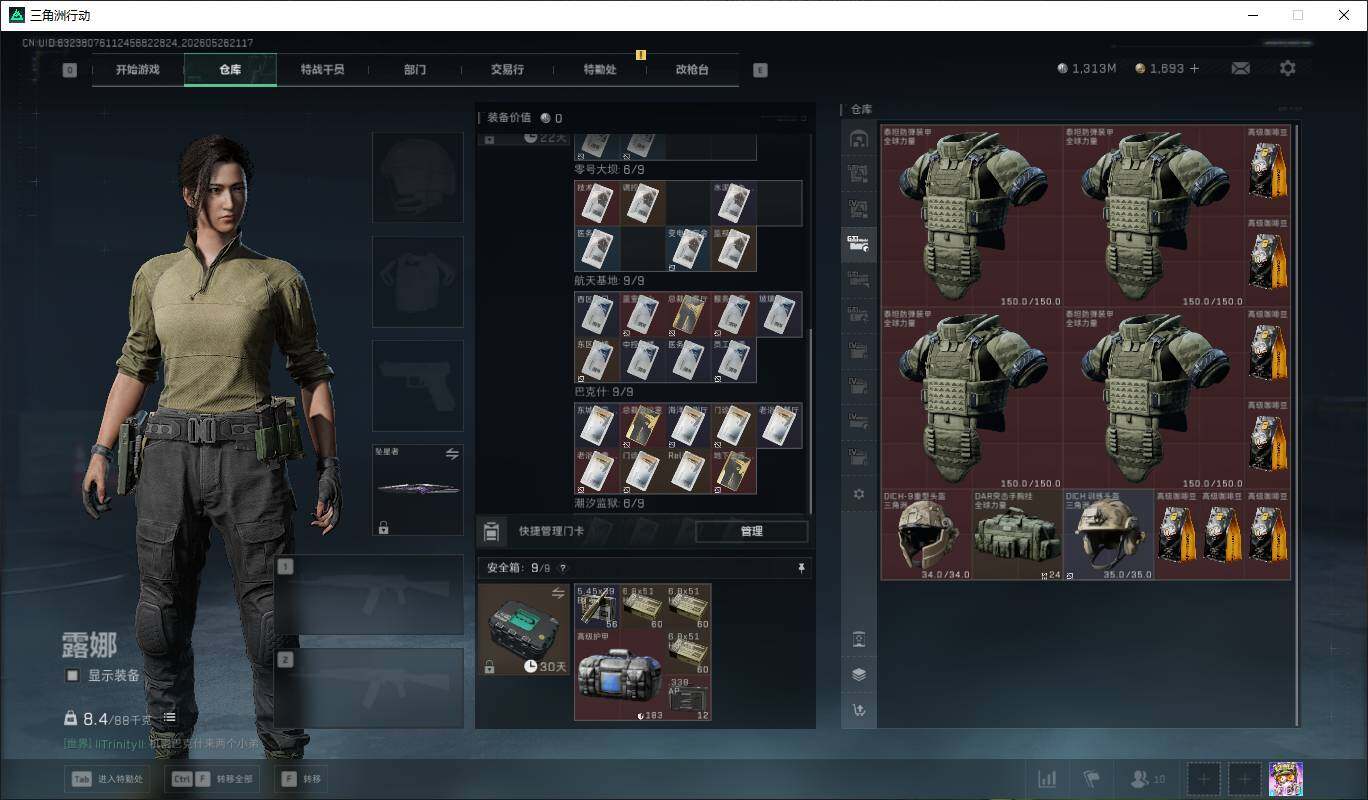Click the plus icon beside the 1,893 currency

point(1194,68)
